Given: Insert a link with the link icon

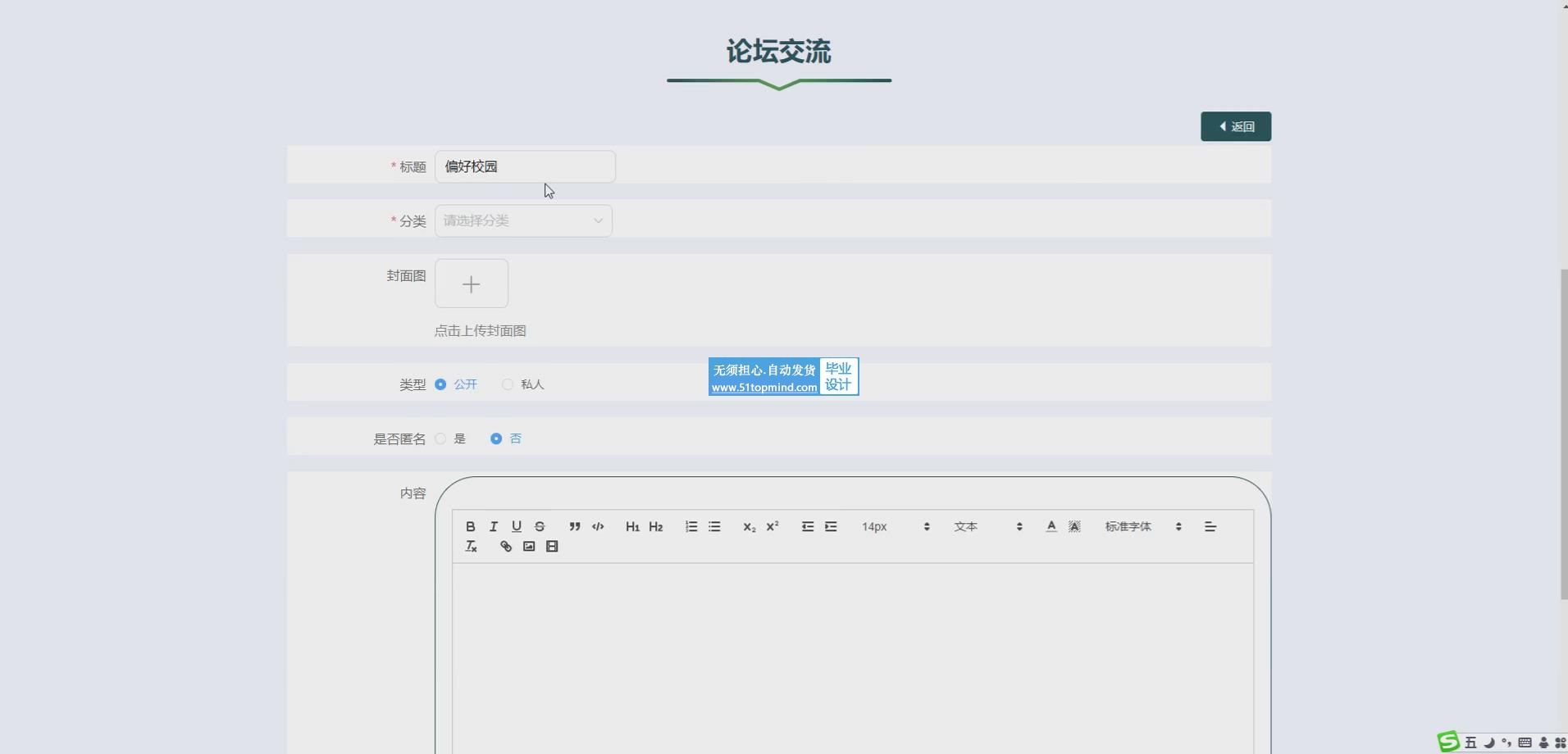Looking at the screenshot, I should (506, 547).
